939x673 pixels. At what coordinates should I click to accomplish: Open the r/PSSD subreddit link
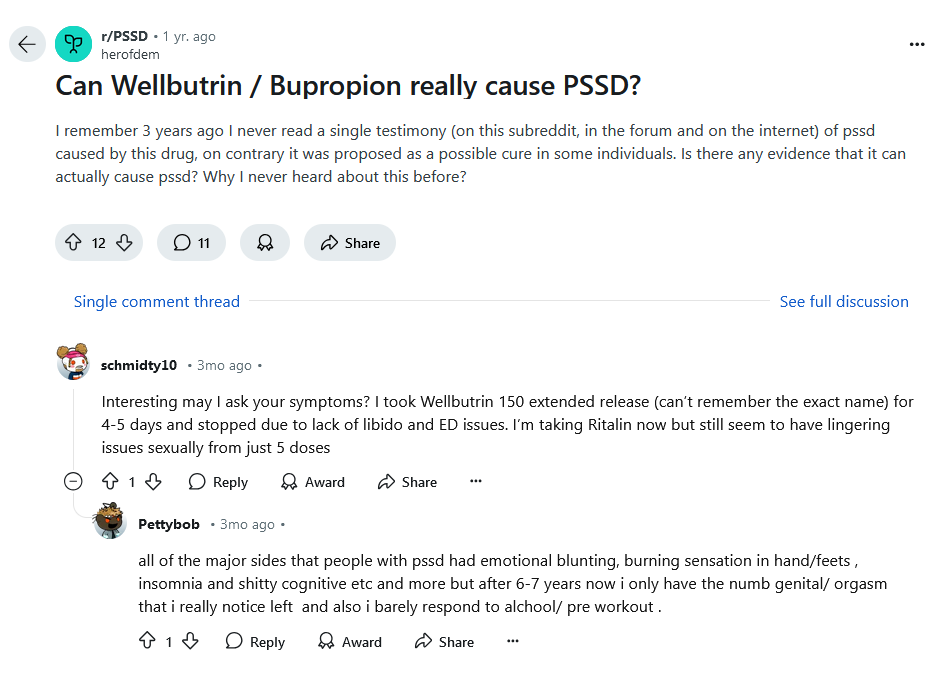pyautogui.click(x=125, y=37)
